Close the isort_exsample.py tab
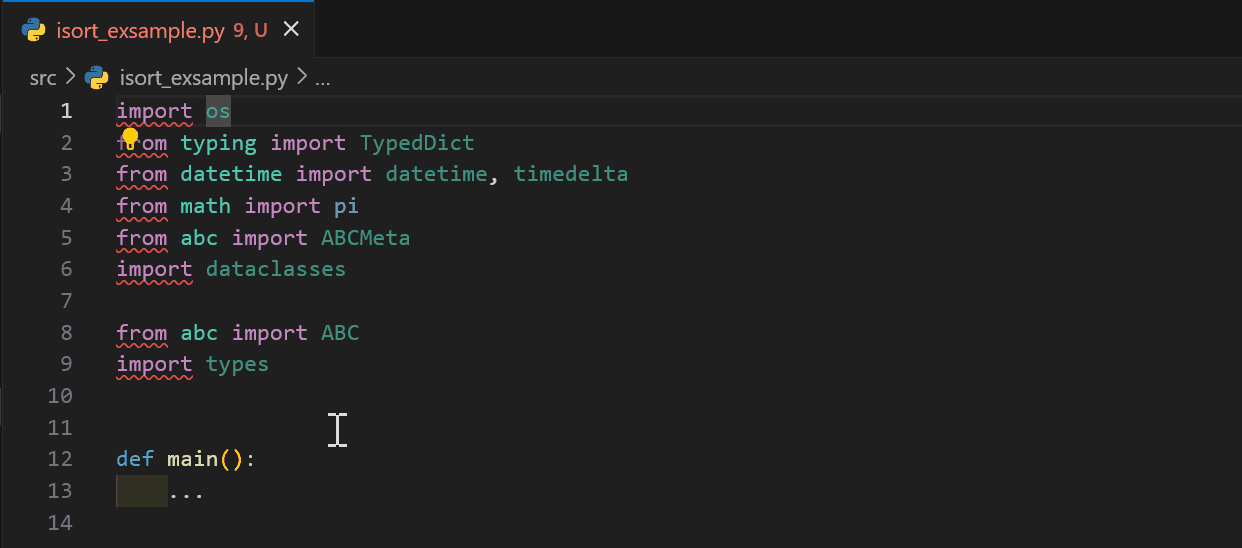Viewport: 1242px width, 548px height. click(292, 30)
